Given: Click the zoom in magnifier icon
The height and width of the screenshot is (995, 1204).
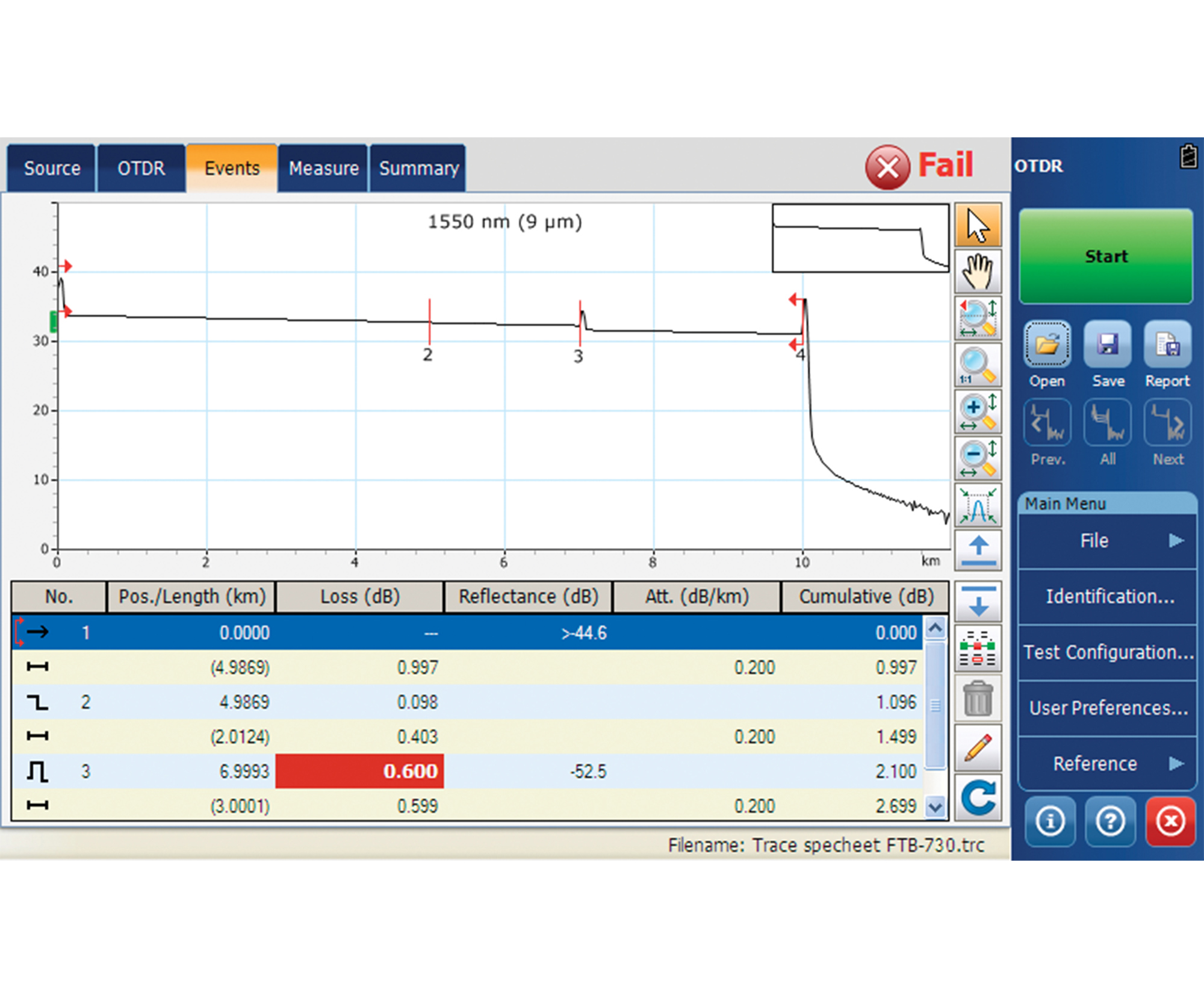Looking at the screenshot, I should click(x=978, y=412).
